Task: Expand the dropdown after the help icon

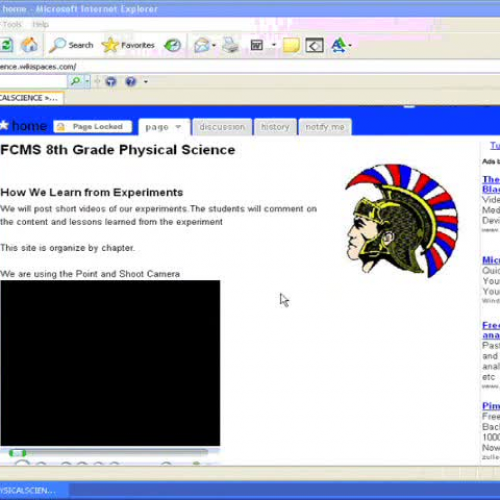Action: pyautogui.click(x=146, y=81)
